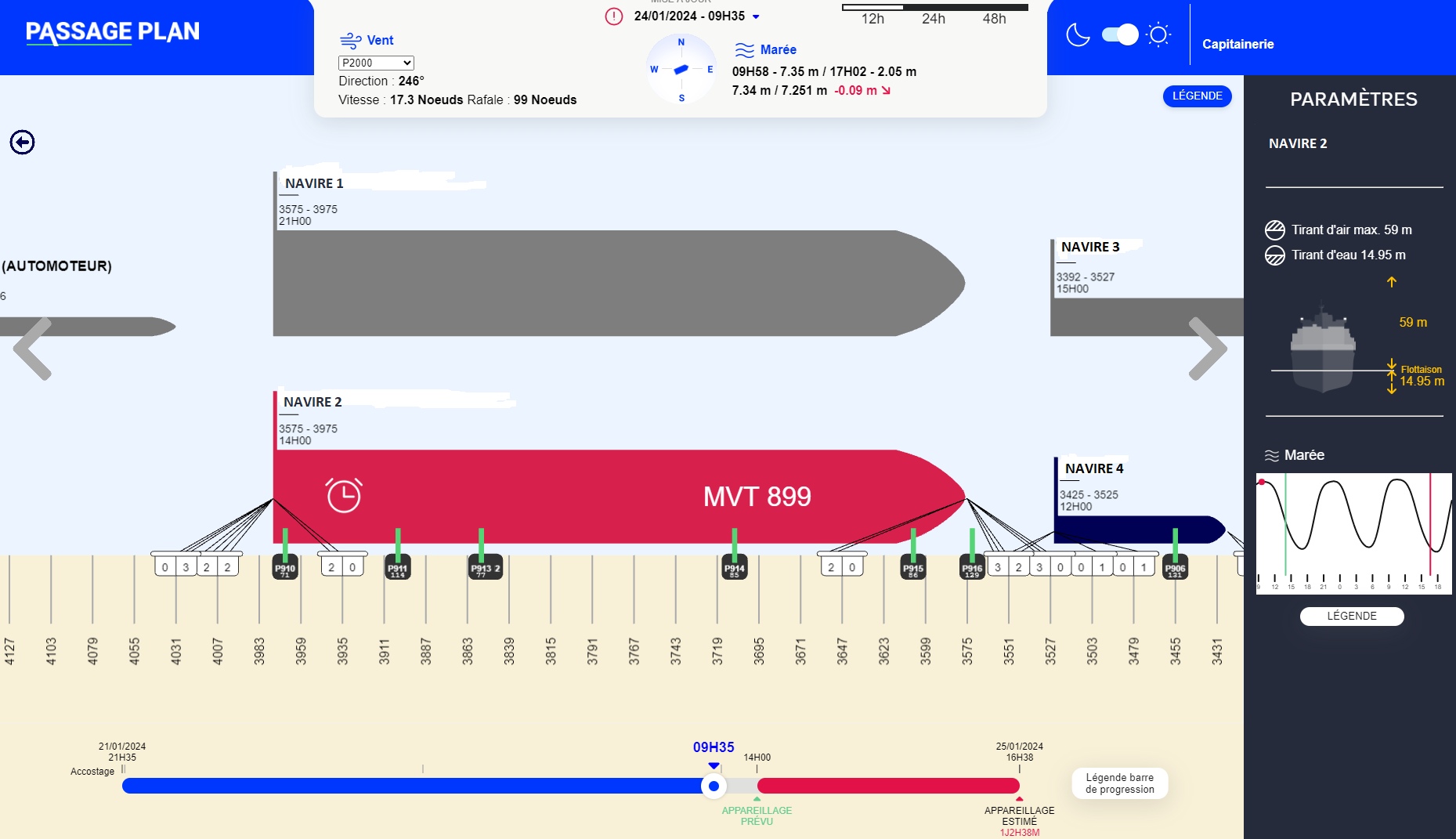Click bollard marker P911
Viewport: 1456px width, 839px height.
pyautogui.click(x=398, y=567)
